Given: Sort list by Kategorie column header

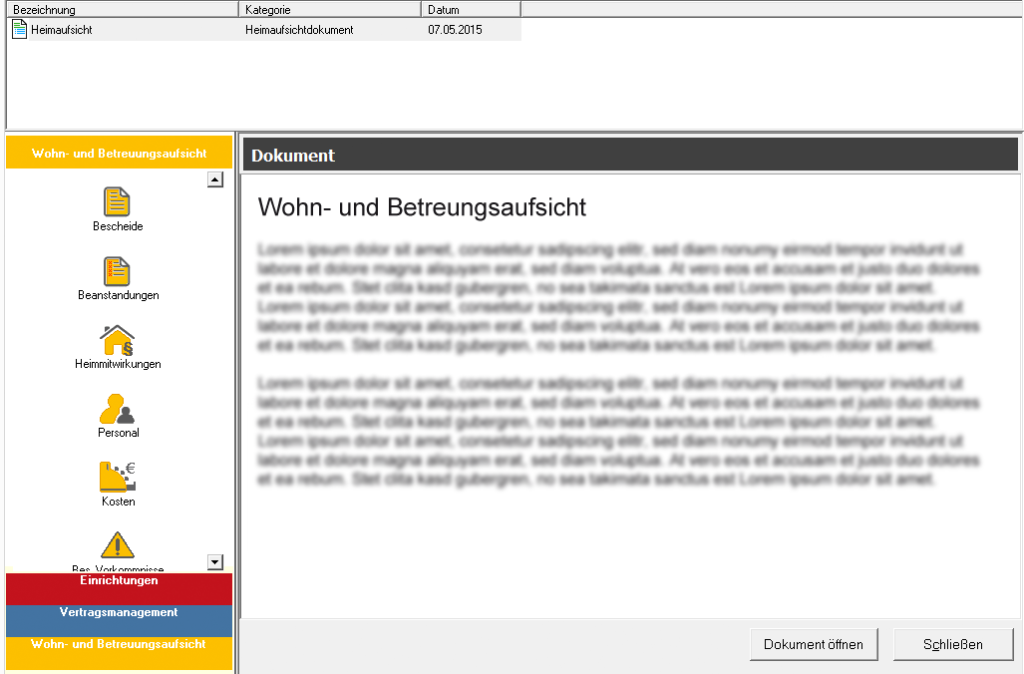Looking at the screenshot, I should 330,9.
